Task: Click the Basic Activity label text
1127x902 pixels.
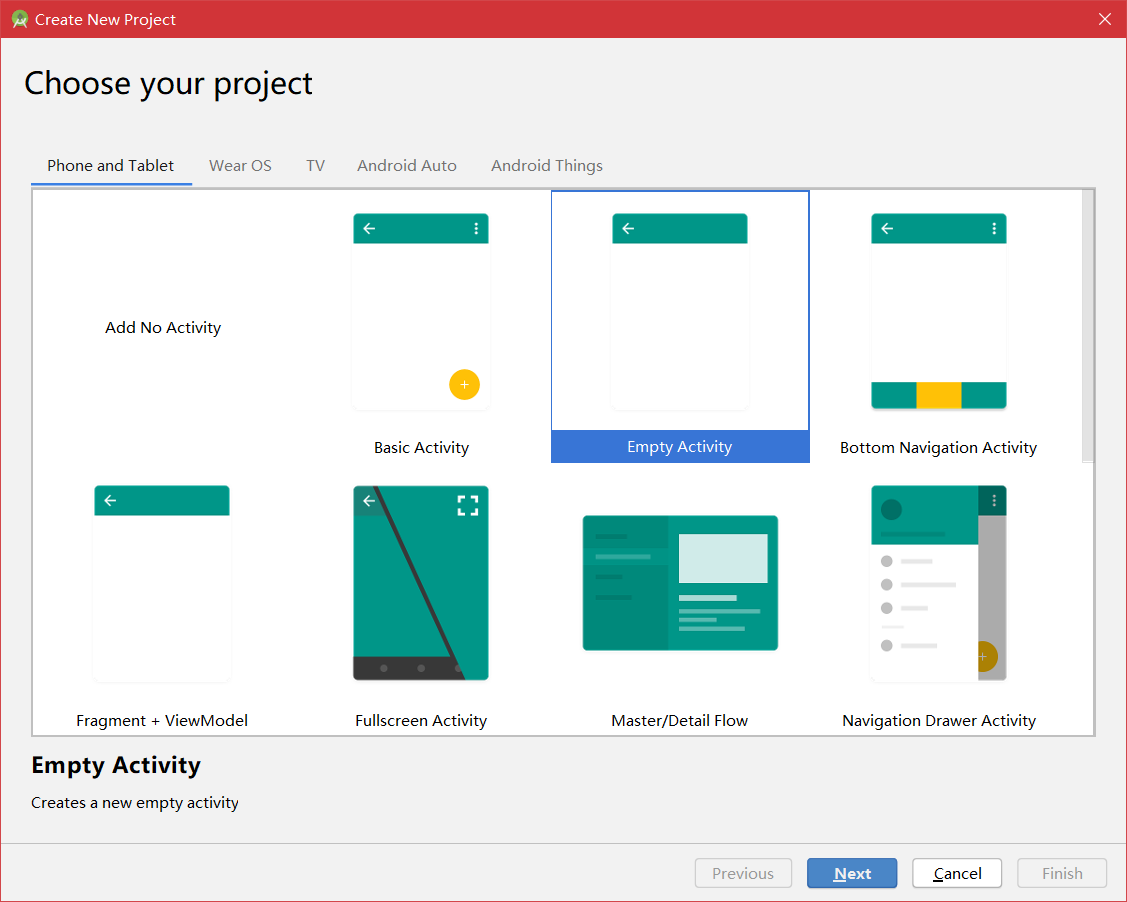Action: pyautogui.click(x=421, y=448)
